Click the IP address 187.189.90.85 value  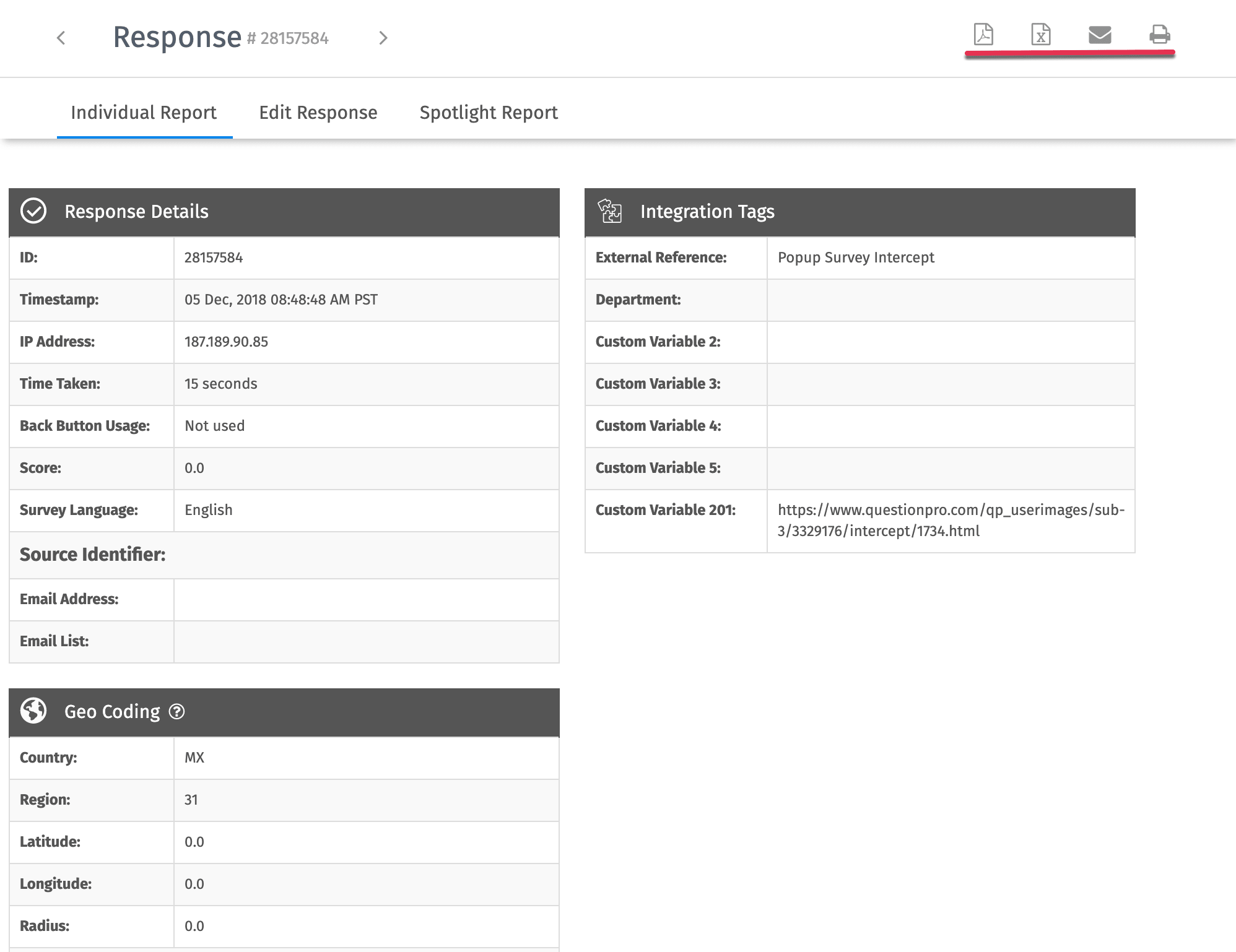(226, 342)
